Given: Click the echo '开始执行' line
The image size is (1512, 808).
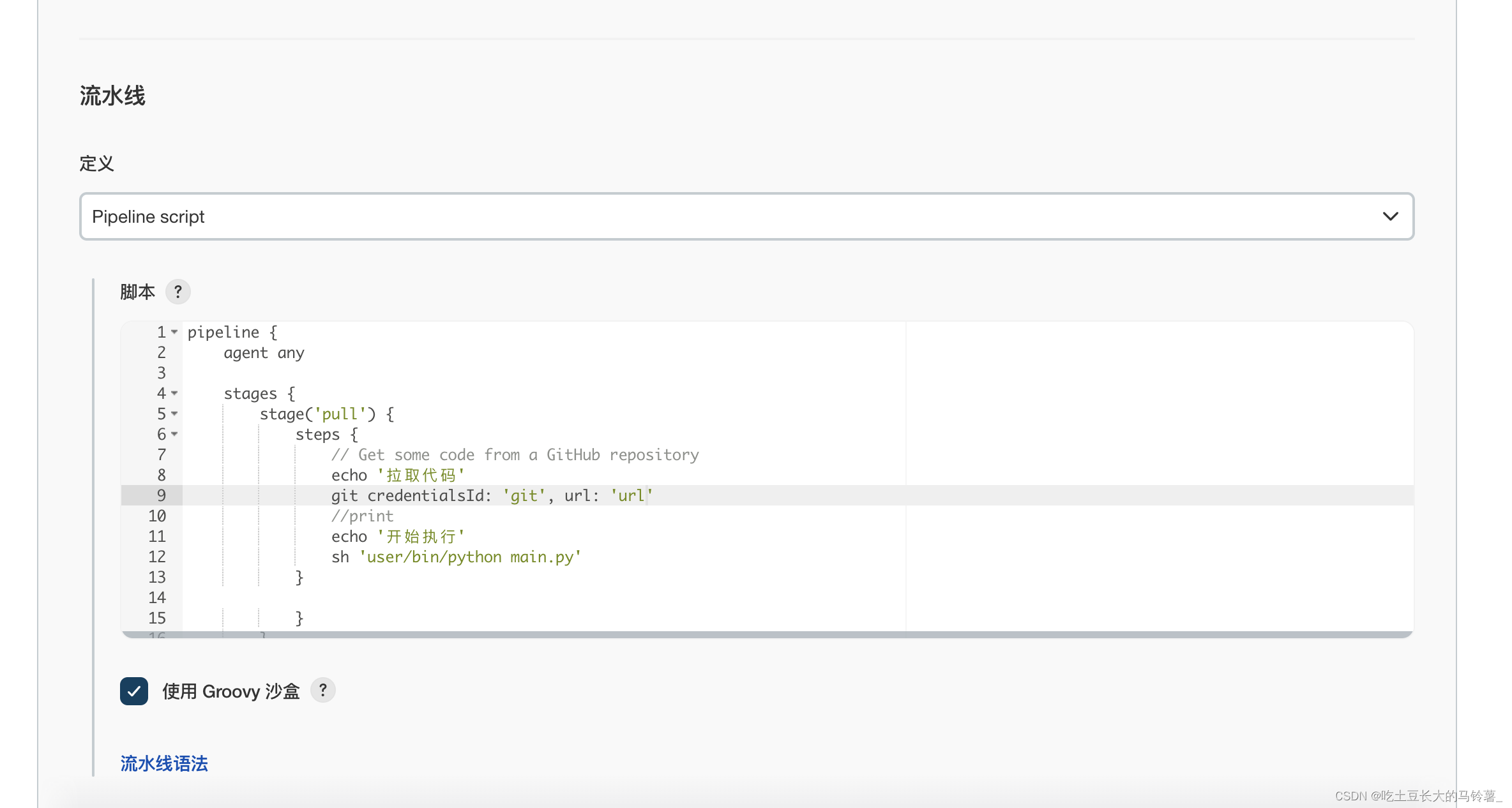Looking at the screenshot, I should (x=397, y=536).
